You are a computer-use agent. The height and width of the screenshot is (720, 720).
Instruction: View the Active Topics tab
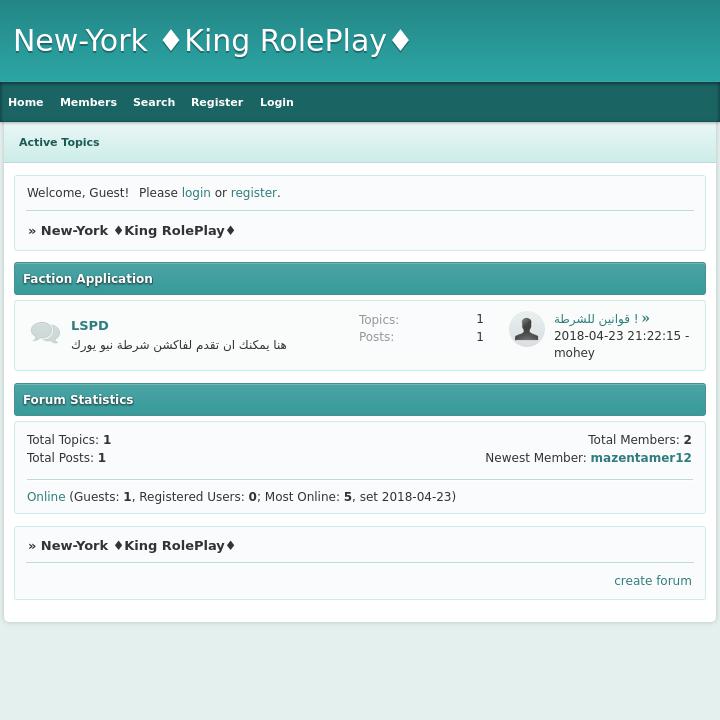pyautogui.click(x=59, y=142)
